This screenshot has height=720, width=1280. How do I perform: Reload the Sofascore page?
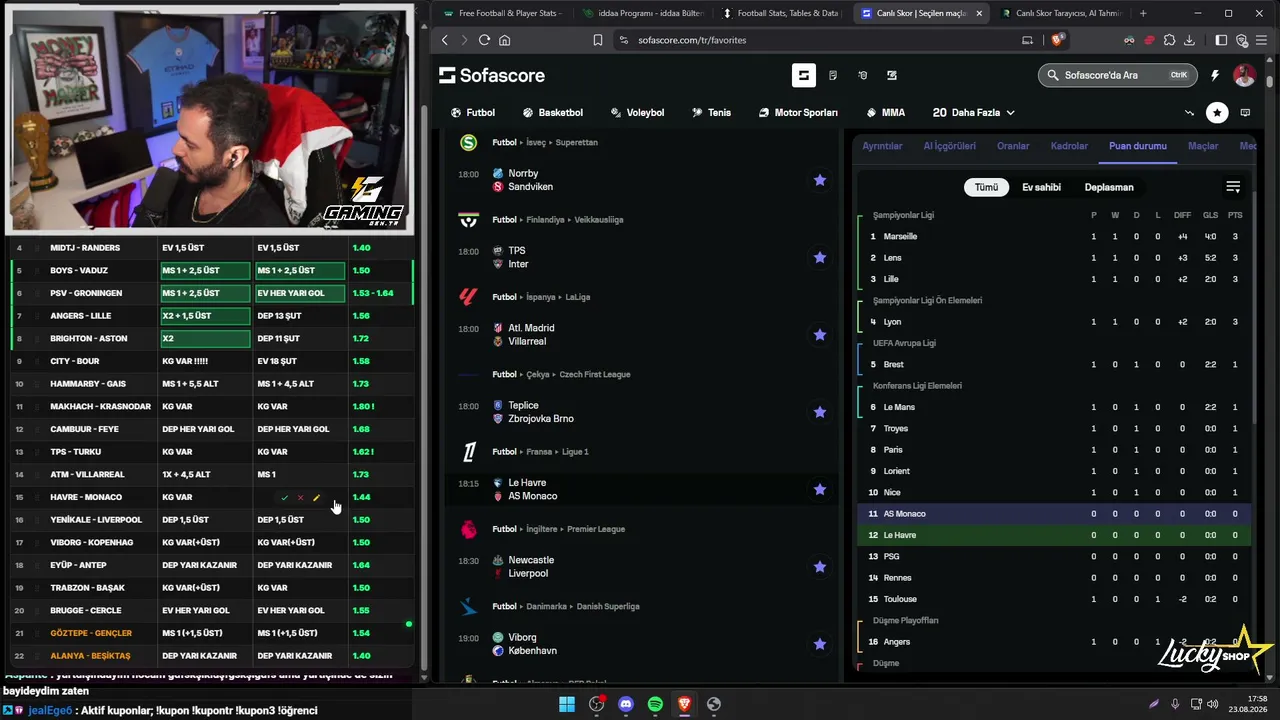click(x=484, y=40)
